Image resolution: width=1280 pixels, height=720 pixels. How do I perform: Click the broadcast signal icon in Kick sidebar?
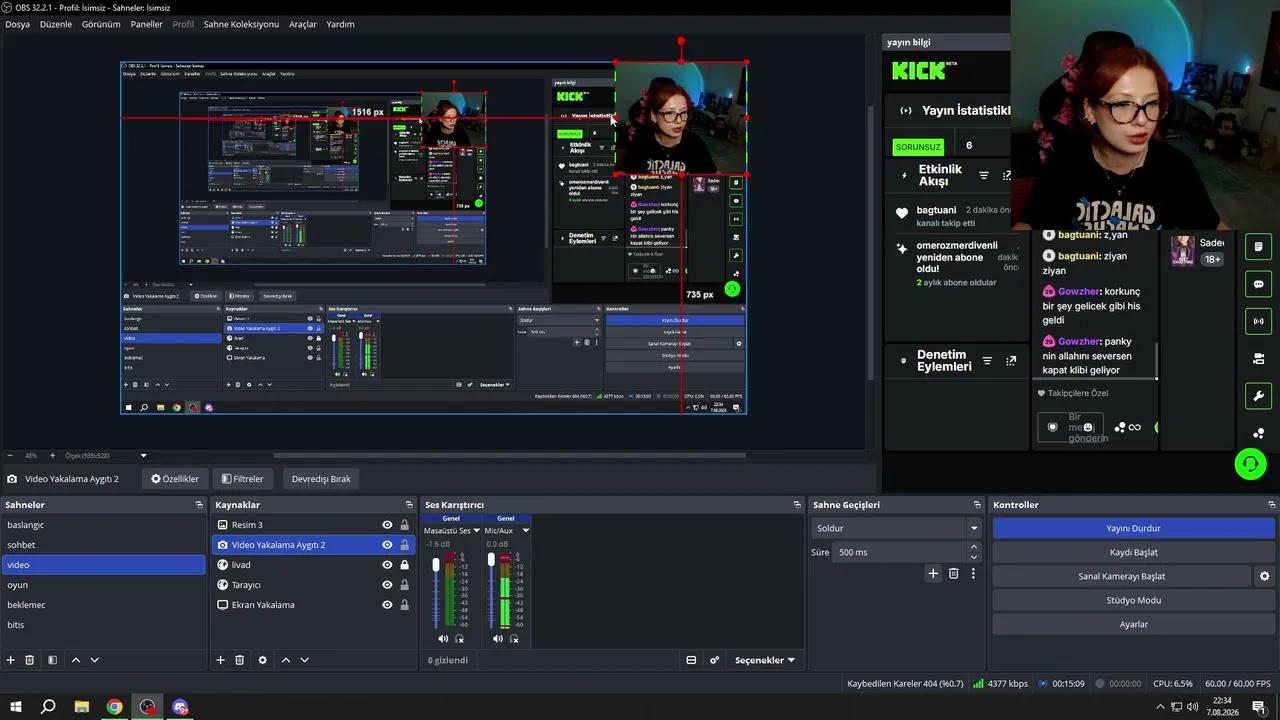tap(1258, 321)
